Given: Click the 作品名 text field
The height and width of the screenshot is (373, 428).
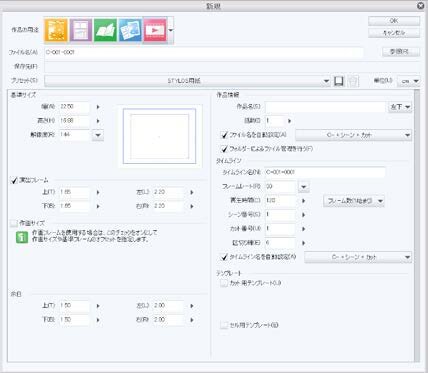Looking at the screenshot, I should pos(325,107).
